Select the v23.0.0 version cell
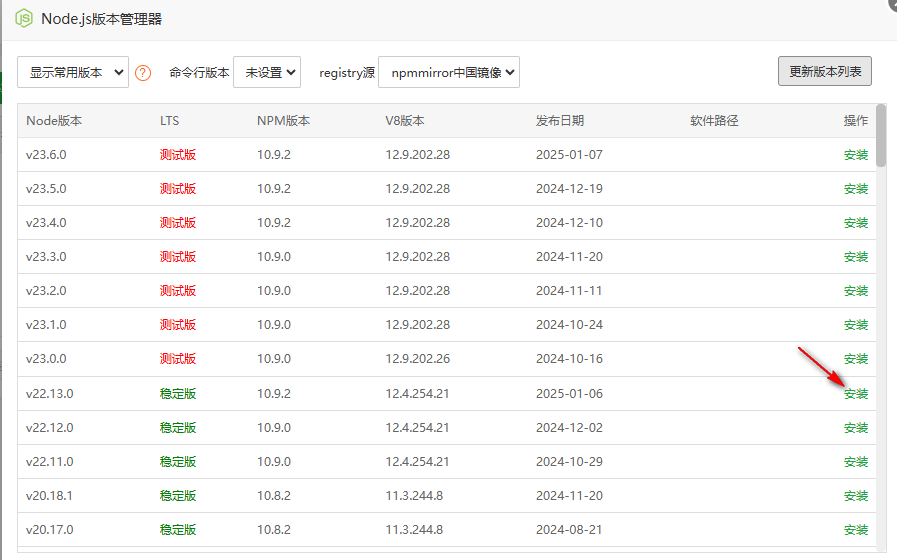Screen dimensions: 897x560 point(46,359)
